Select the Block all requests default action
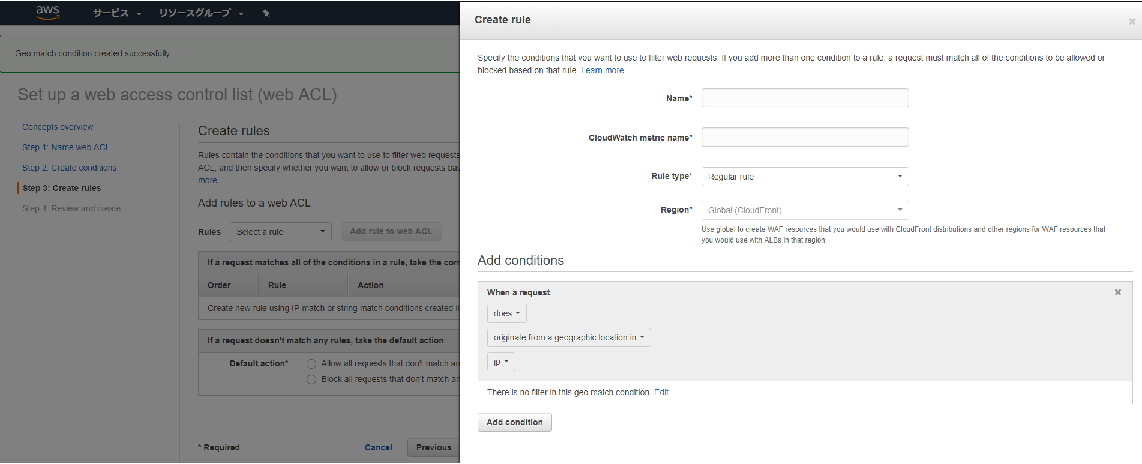The height and width of the screenshot is (464, 1142). click(x=312, y=379)
